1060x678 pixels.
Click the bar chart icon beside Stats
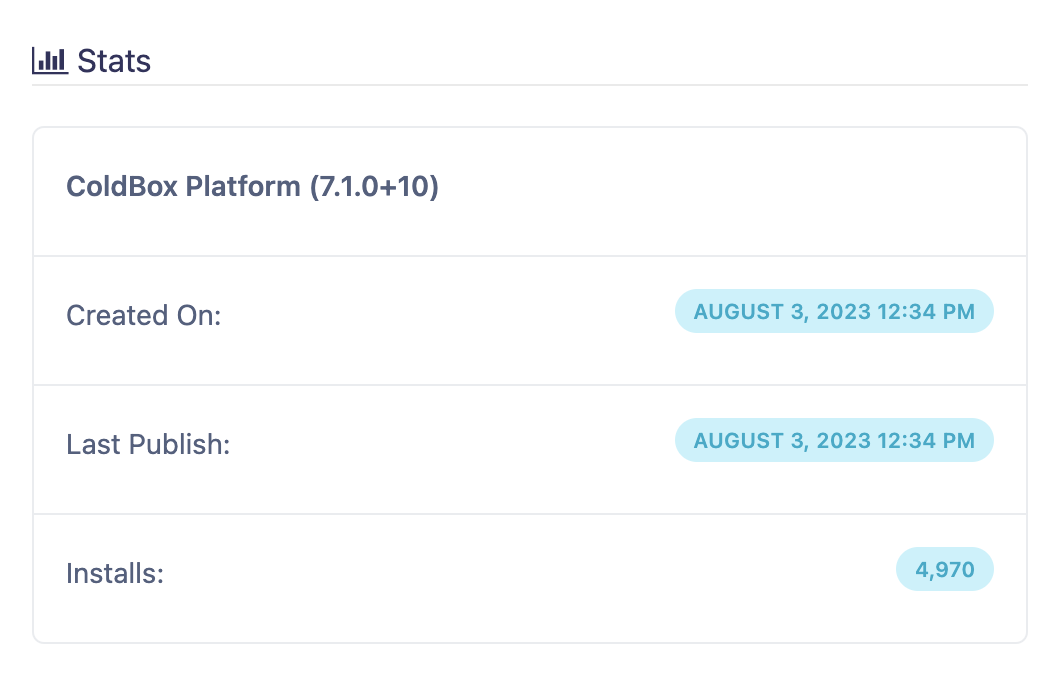coord(49,61)
